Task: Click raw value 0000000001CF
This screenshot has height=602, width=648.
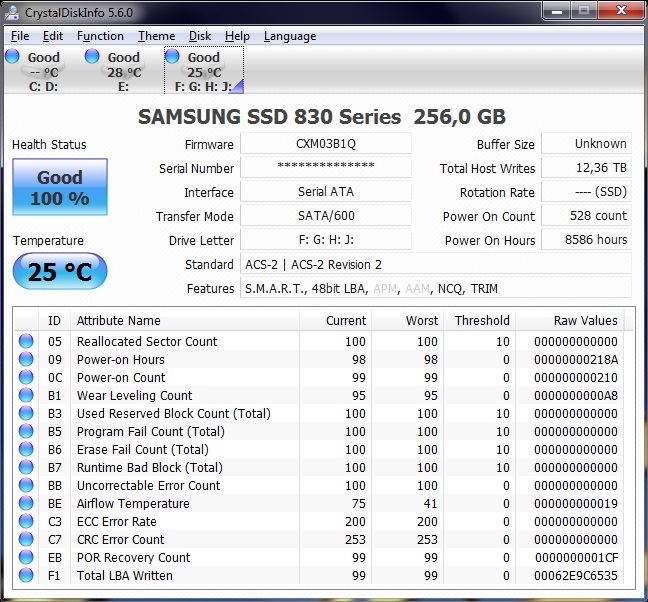Action: (x=577, y=557)
